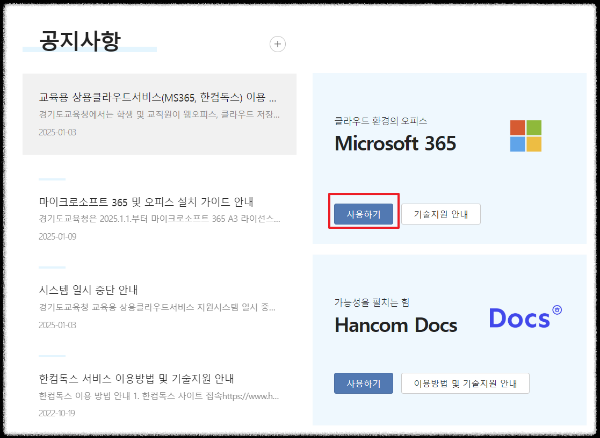Click 이용방법 및 기술지원 안내 button
This screenshot has height=438, width=600.
tap(465, 383)
